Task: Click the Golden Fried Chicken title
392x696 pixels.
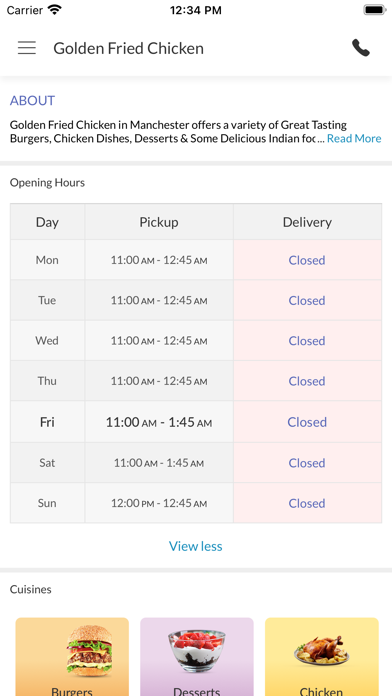Action: coord(128,48)
